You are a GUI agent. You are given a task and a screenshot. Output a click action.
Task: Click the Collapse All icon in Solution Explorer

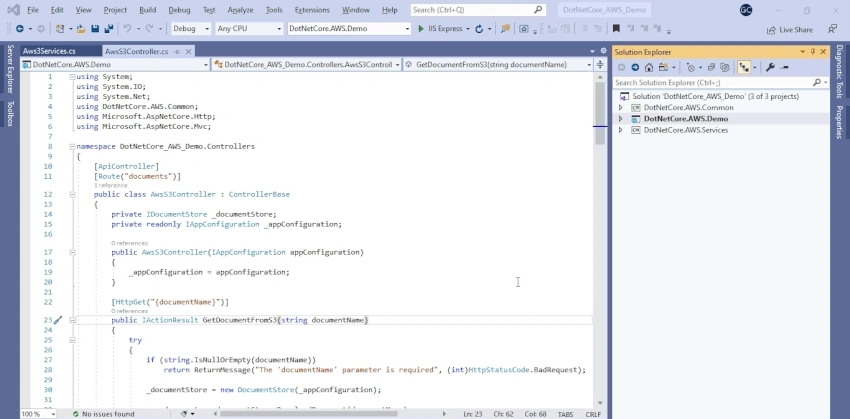[x=711, y=68]
